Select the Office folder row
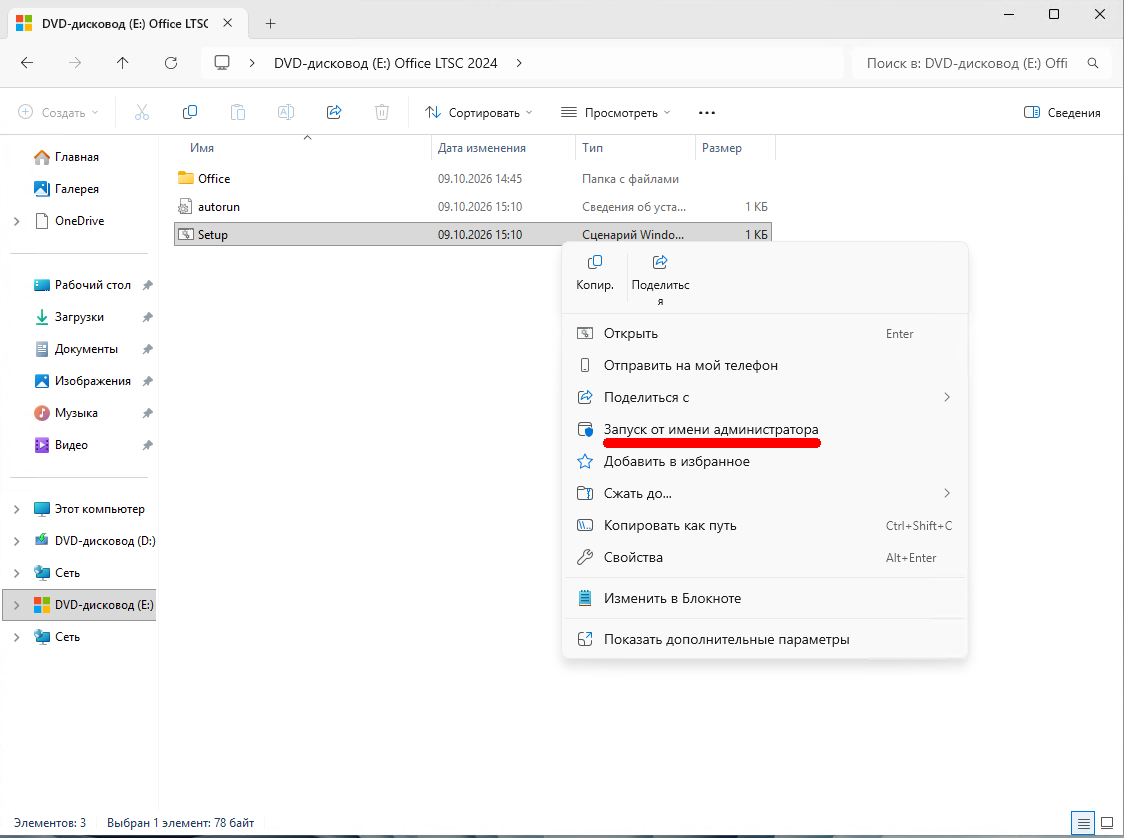This screenshot has height=838, width=1124. pyautogui.click(x=473, y=178)
